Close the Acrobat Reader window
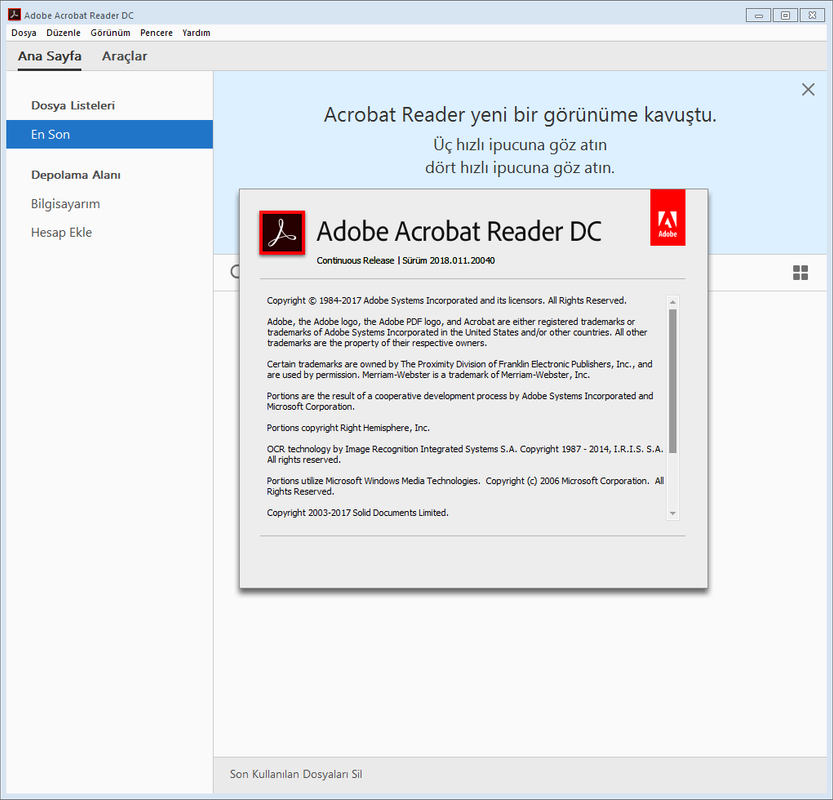This screenshot has height=800, width=833. [812, 15]
